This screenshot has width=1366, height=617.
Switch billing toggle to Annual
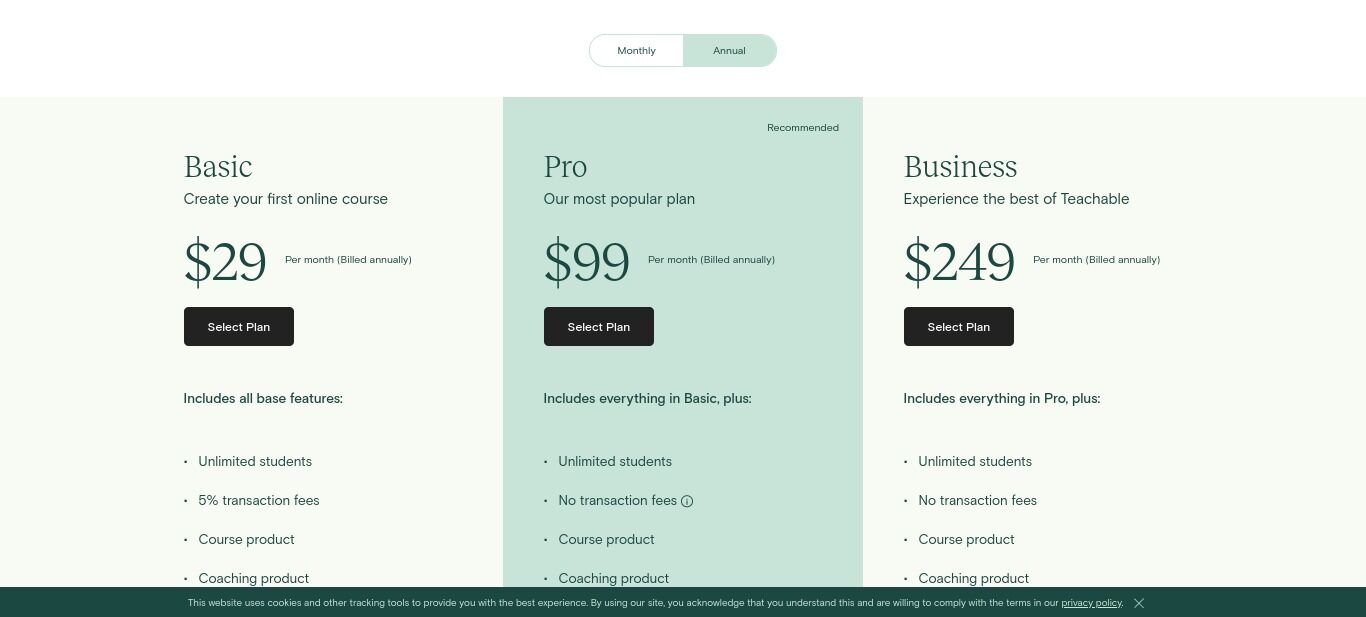tap(729, 50)
